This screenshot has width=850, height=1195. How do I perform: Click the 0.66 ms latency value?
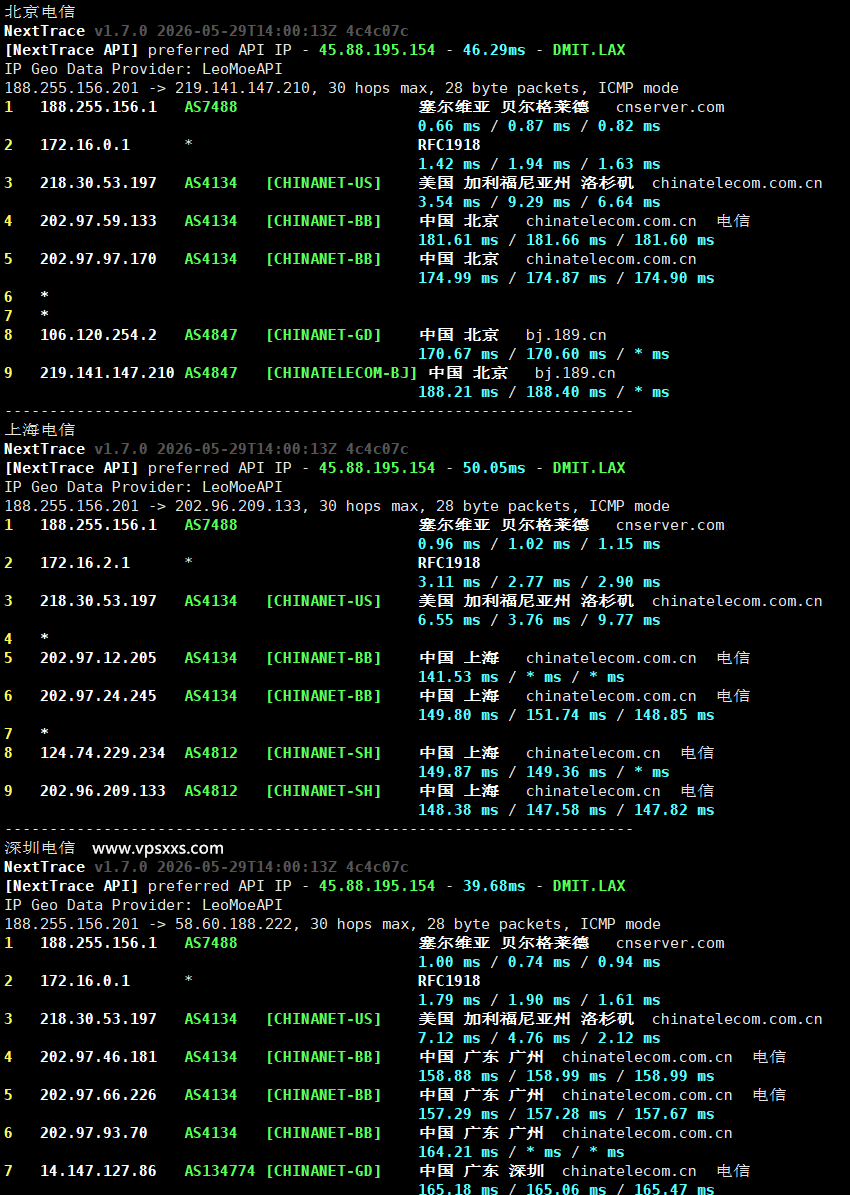(x=449, y=126)
